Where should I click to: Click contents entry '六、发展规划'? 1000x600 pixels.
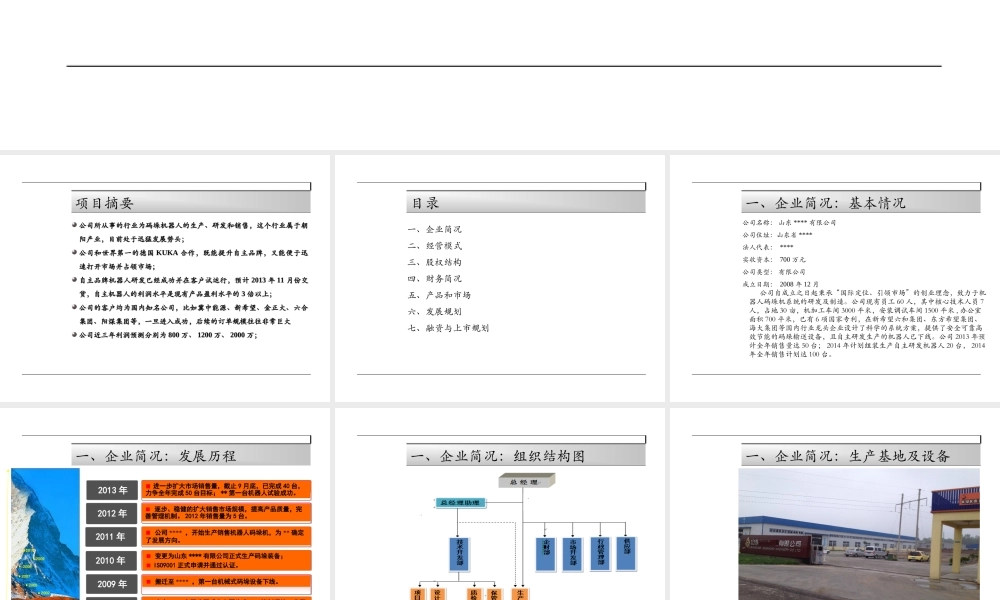(x=434, y=312)
